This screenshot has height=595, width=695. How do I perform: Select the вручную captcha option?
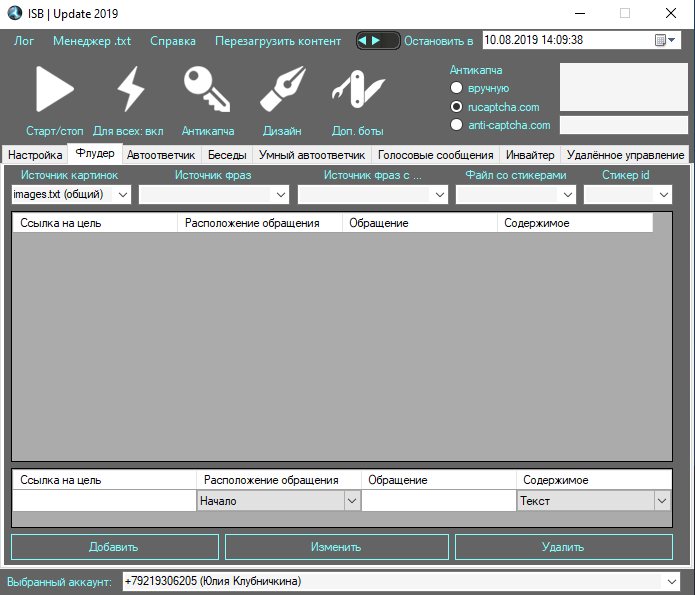coord(456,88)
